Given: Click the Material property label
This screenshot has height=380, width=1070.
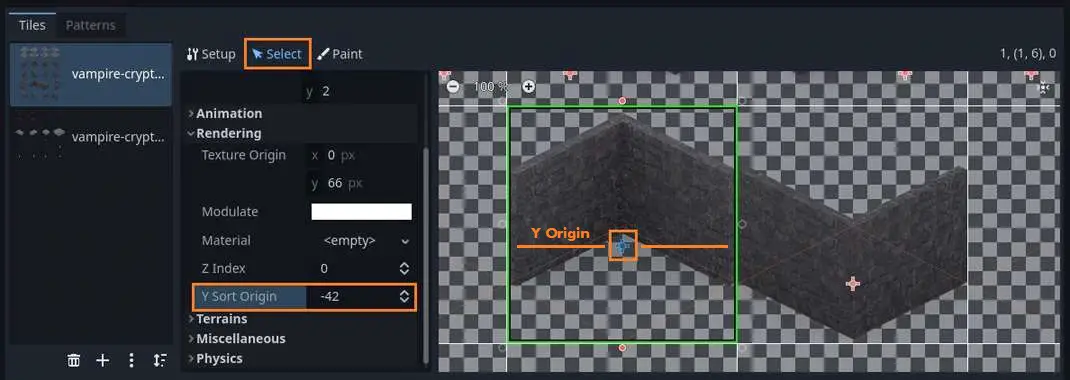Looking at the screenshot, I should tap(226, 241).
